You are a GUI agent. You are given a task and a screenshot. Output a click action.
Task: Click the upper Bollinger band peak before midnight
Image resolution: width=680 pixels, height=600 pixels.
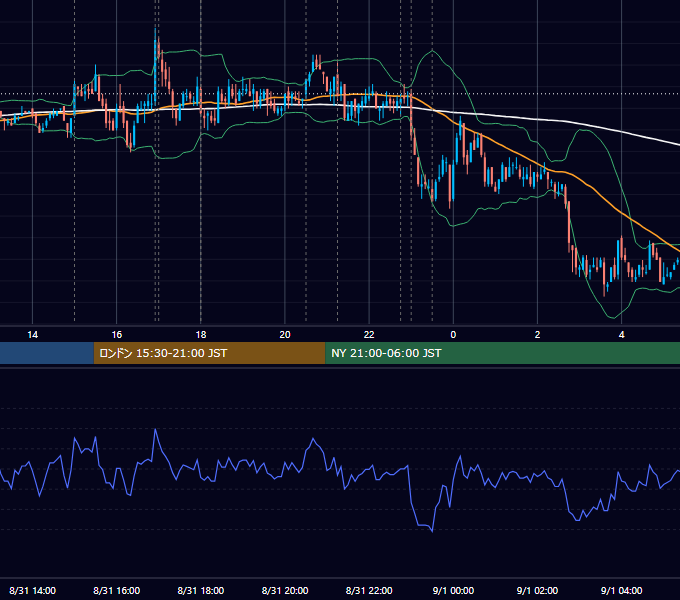pos(432,51)
